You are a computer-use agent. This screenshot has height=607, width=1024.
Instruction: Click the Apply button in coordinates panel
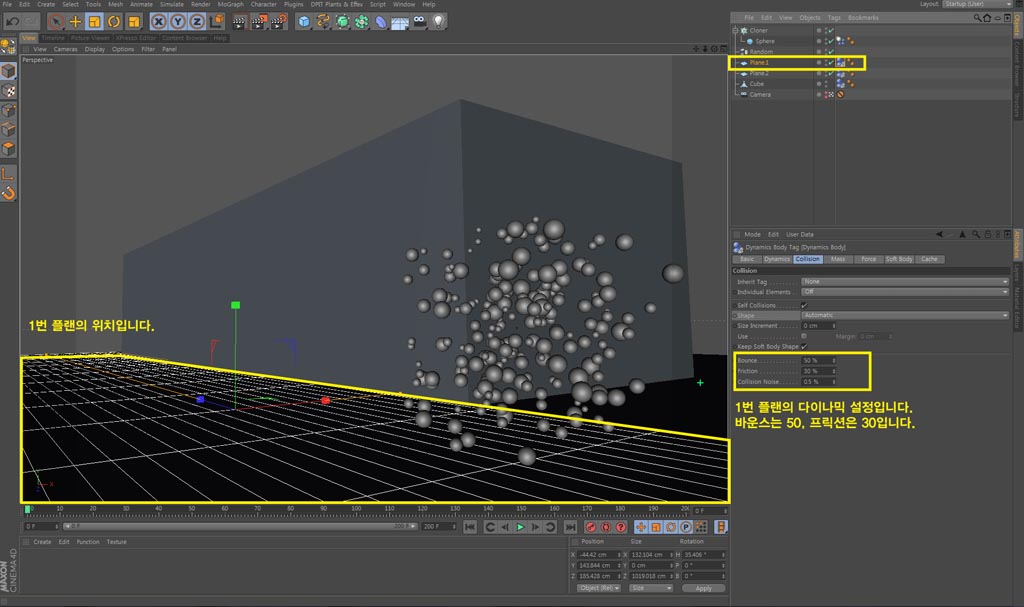[703, 588]
